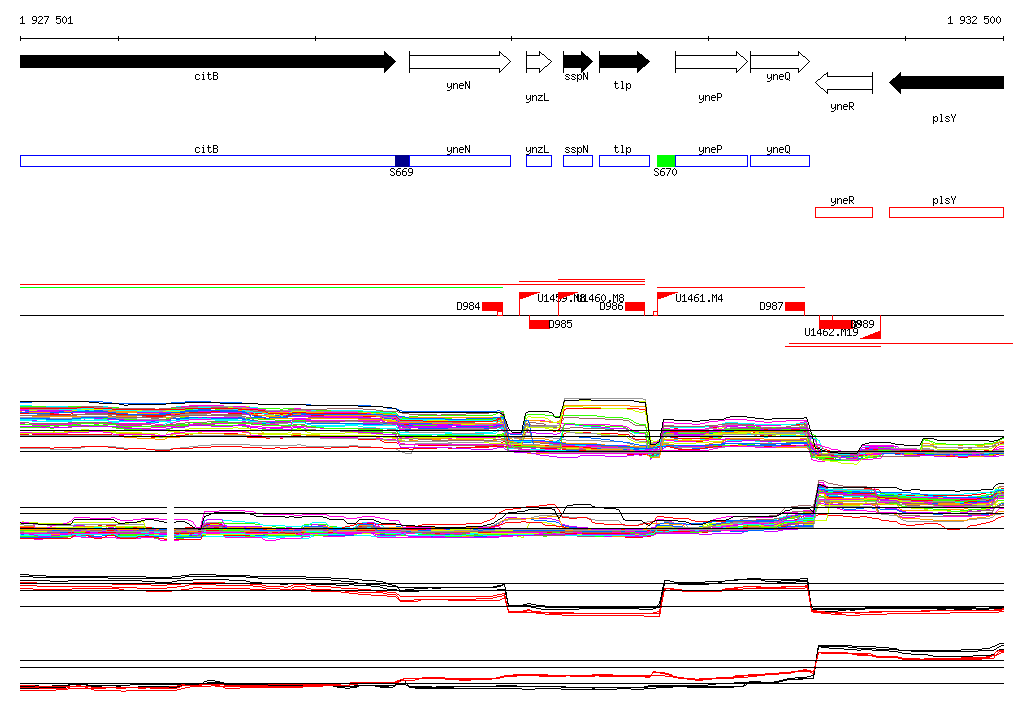
Task: Click the white yneP gene arrow
Action: (x=711, y=61)
